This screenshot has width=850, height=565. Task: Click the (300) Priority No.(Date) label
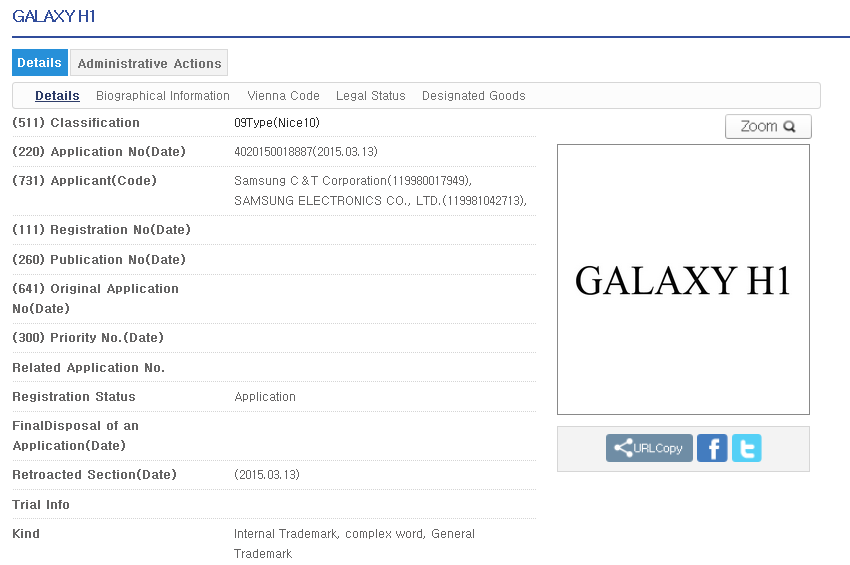tap(88, 337)
